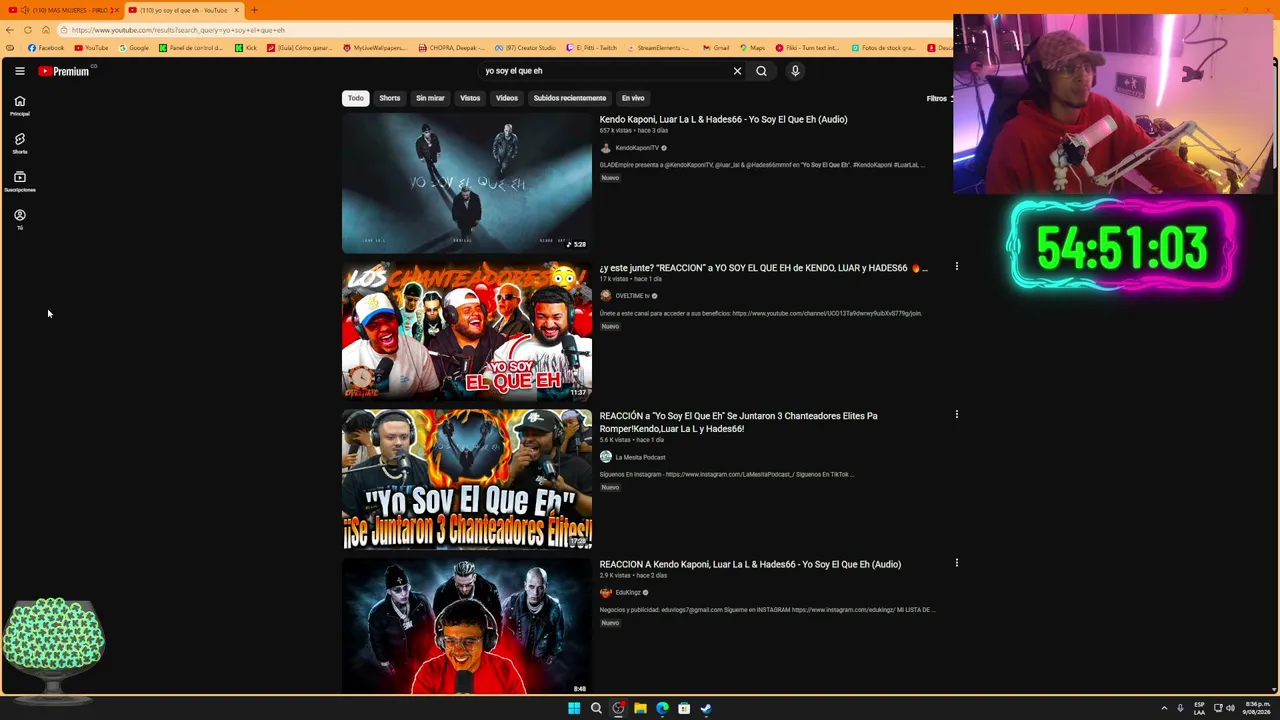1280x720 pixels.
Task: Play the Los Chanteadores reaction thumbnail
Action: (467, 331)
